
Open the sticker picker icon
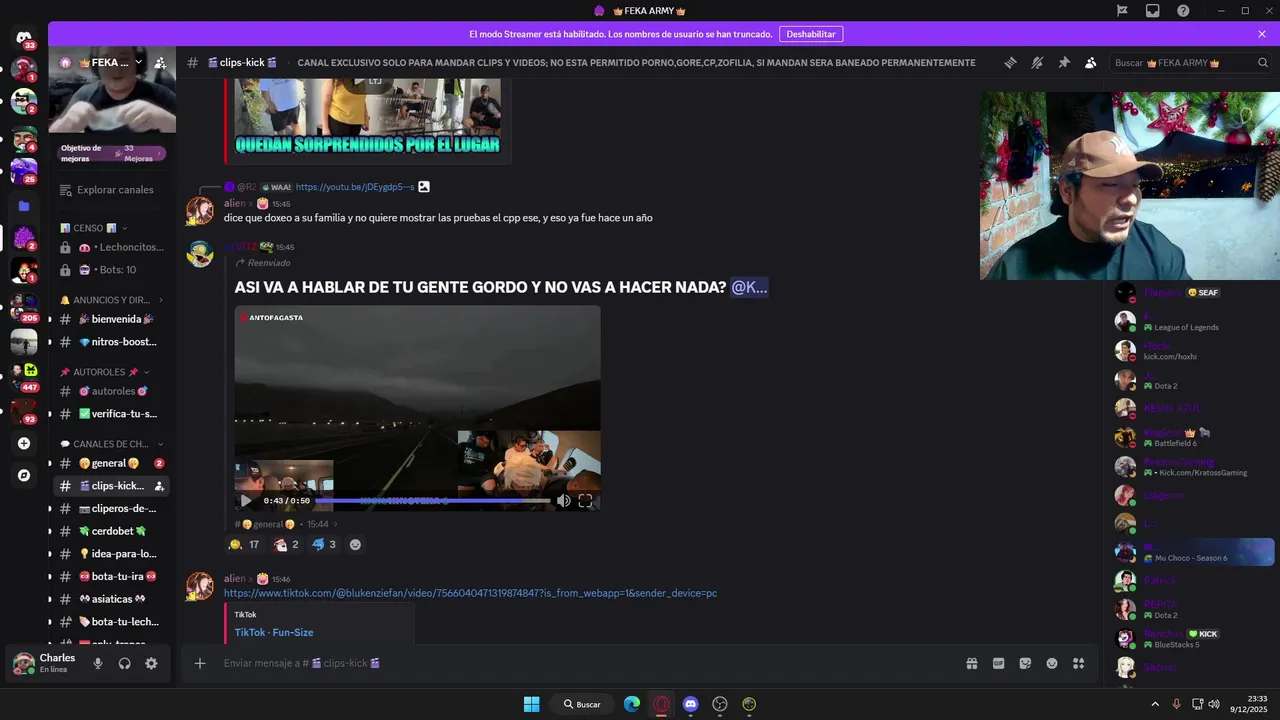click(1025, 663)
